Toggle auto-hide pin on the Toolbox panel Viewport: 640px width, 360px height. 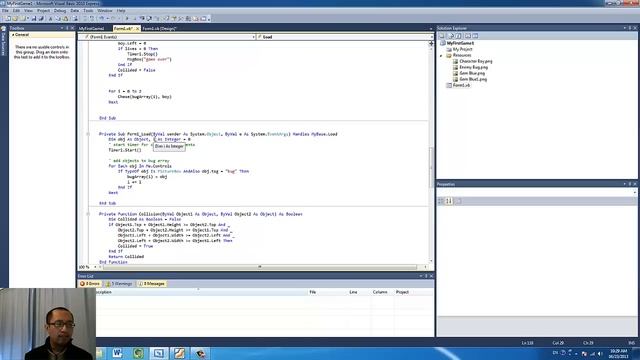pyautogui.click(x=67, y=28)
